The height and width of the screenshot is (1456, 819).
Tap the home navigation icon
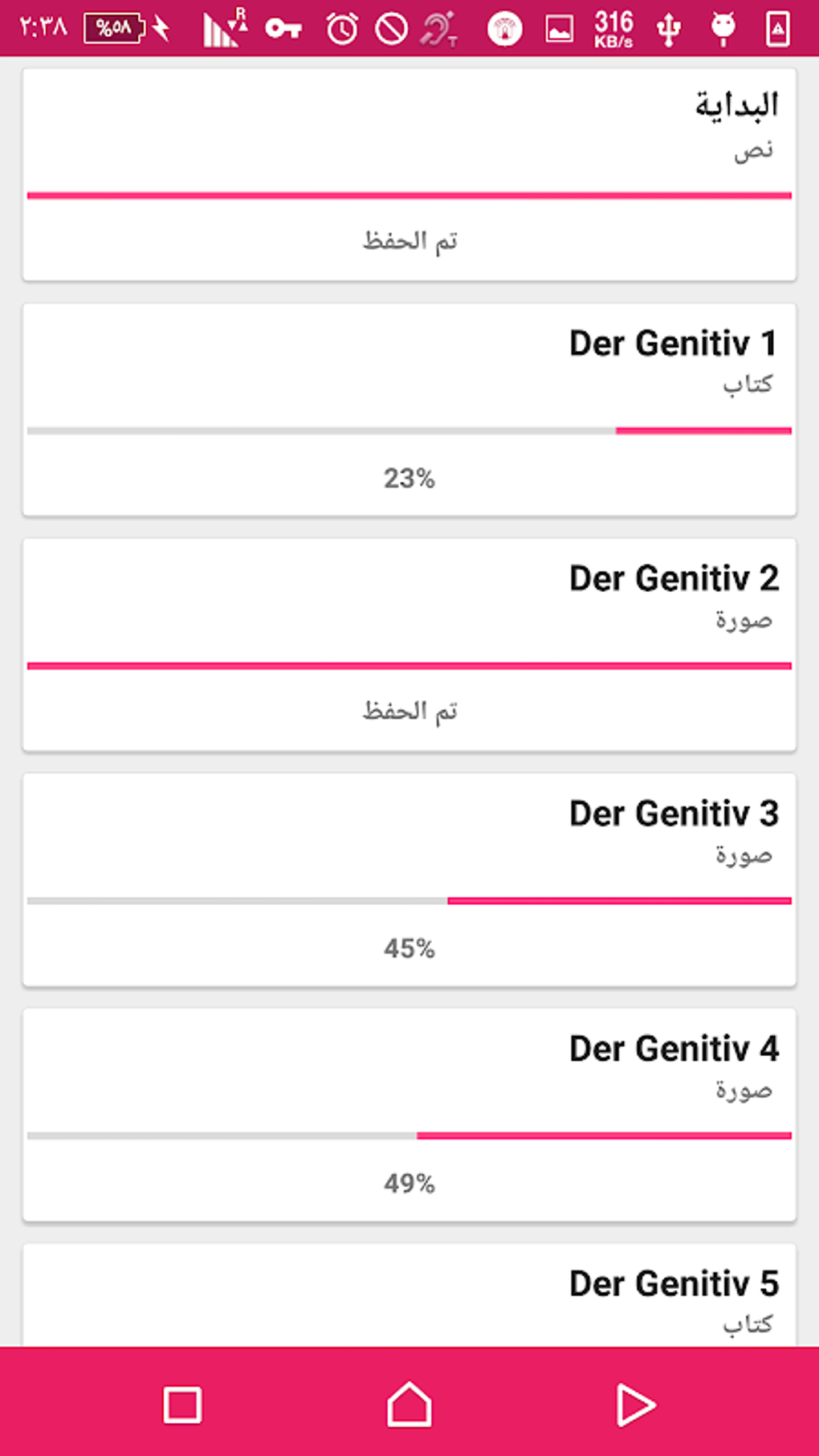(x=409, y=1405)
